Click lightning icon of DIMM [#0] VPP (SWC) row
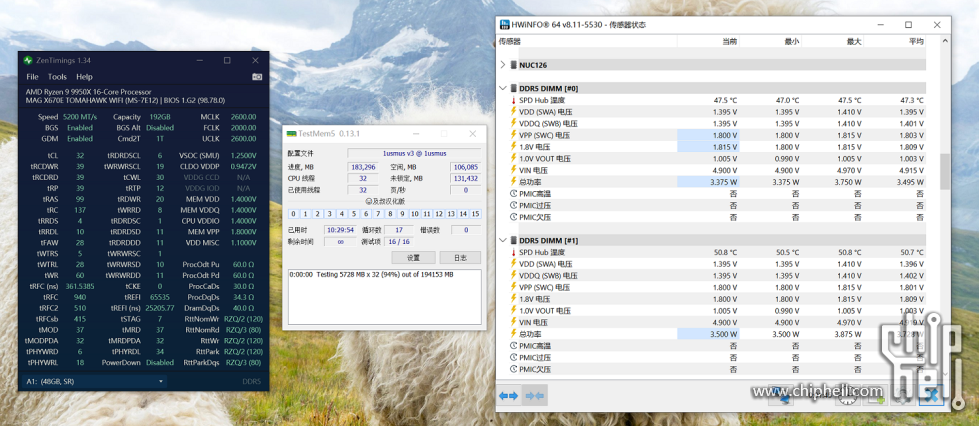The width and height of the screenshot is (979, 426). (513, 135)
